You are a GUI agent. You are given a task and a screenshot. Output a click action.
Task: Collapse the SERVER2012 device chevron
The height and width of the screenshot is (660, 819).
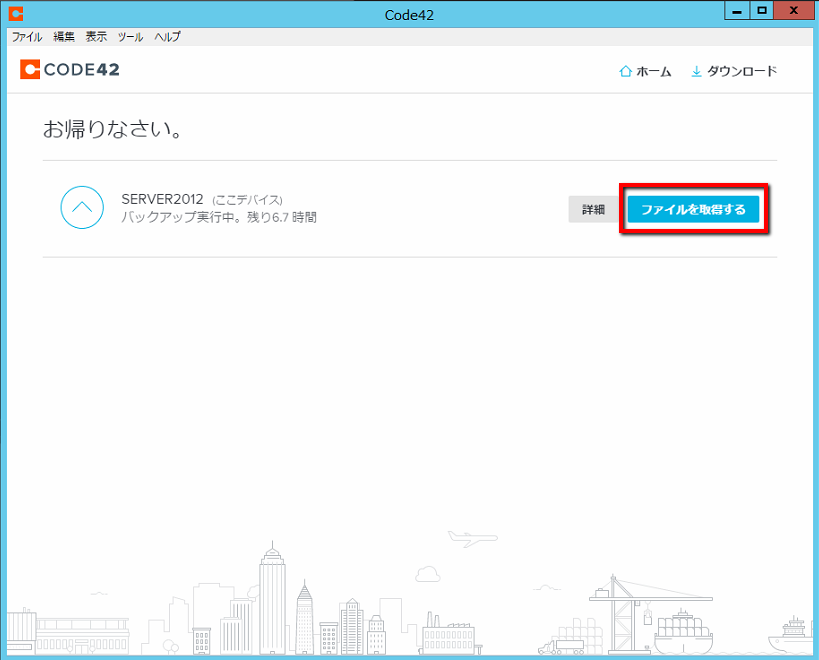tap(82, 207)
